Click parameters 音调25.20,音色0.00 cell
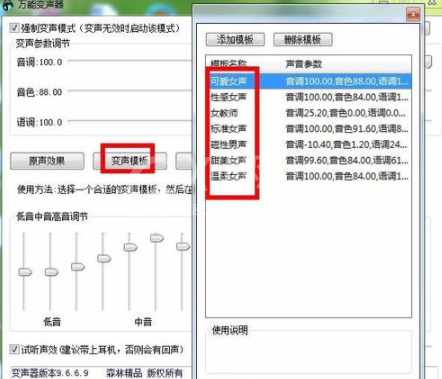The height and width of the screenshot is (379, 442). [346, 113]
